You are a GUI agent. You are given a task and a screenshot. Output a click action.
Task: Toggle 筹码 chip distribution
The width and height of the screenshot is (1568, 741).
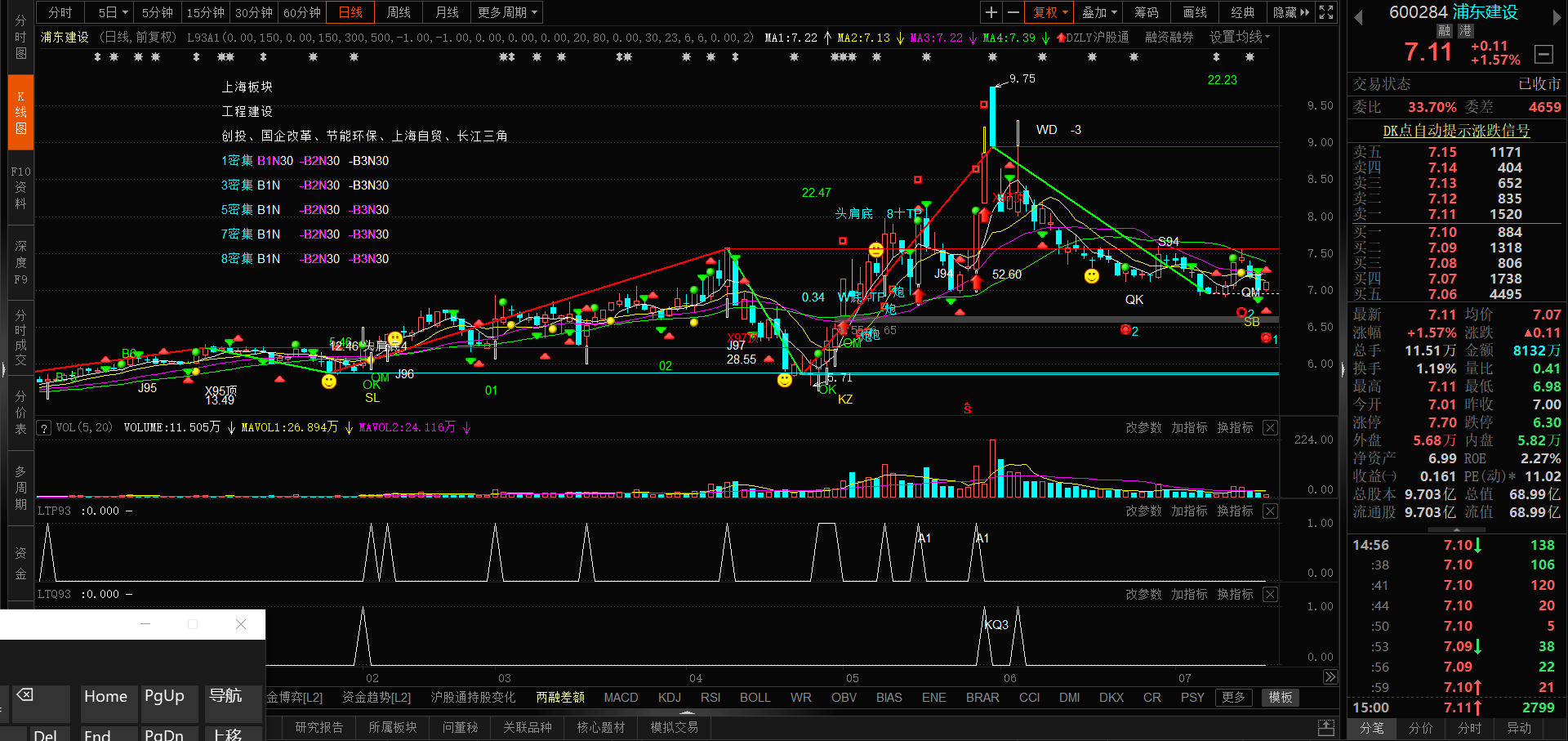point(1147,12)
